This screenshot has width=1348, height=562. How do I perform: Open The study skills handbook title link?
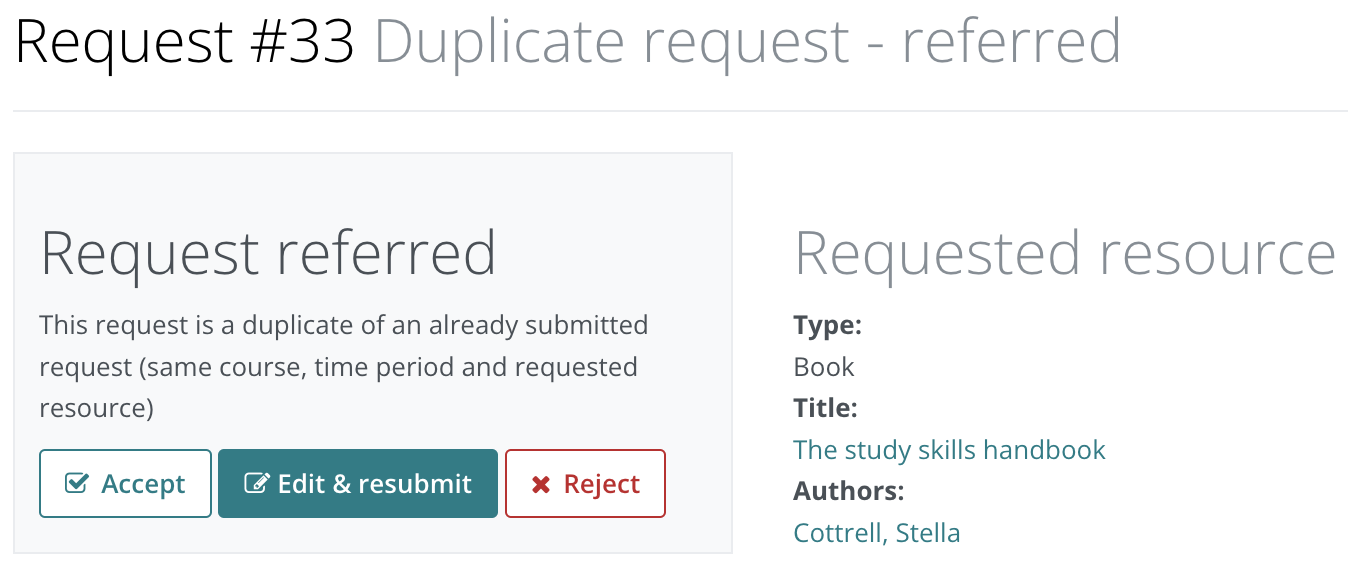pos(949,449)
